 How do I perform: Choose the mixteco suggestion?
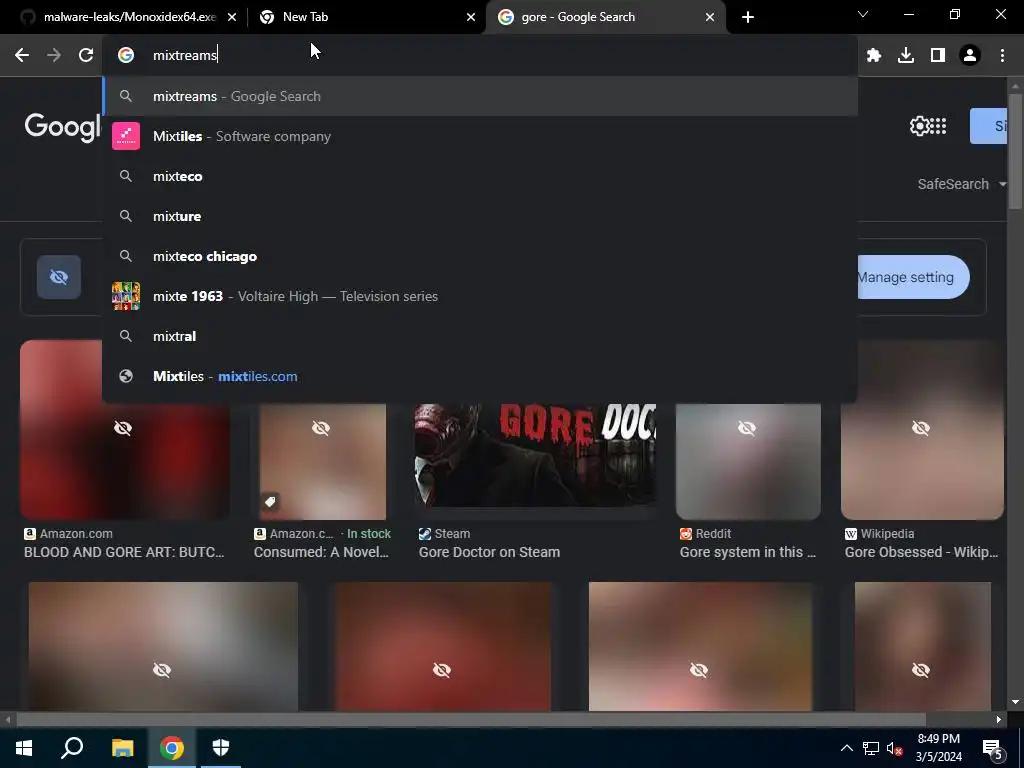pos(480,176)
